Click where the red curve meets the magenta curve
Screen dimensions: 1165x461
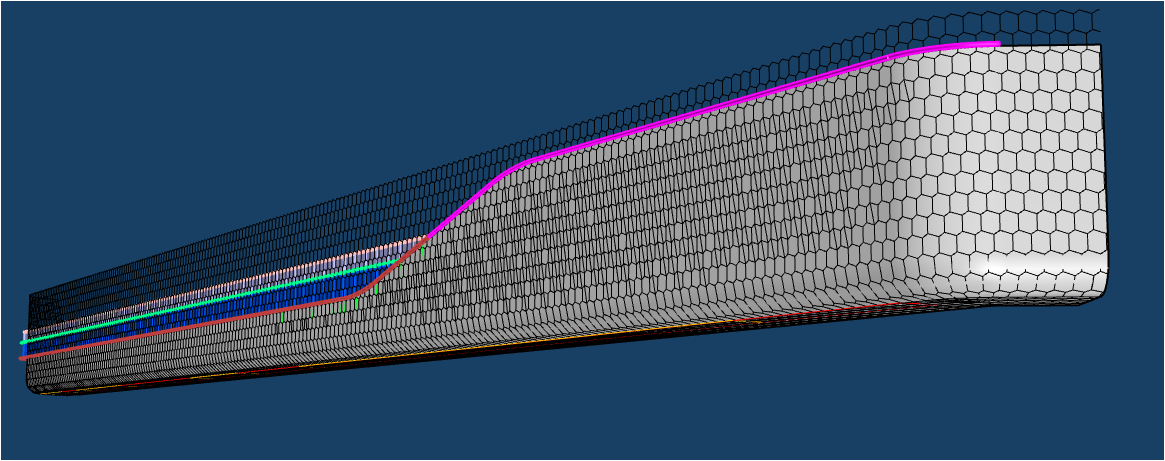tap(428, 237)
